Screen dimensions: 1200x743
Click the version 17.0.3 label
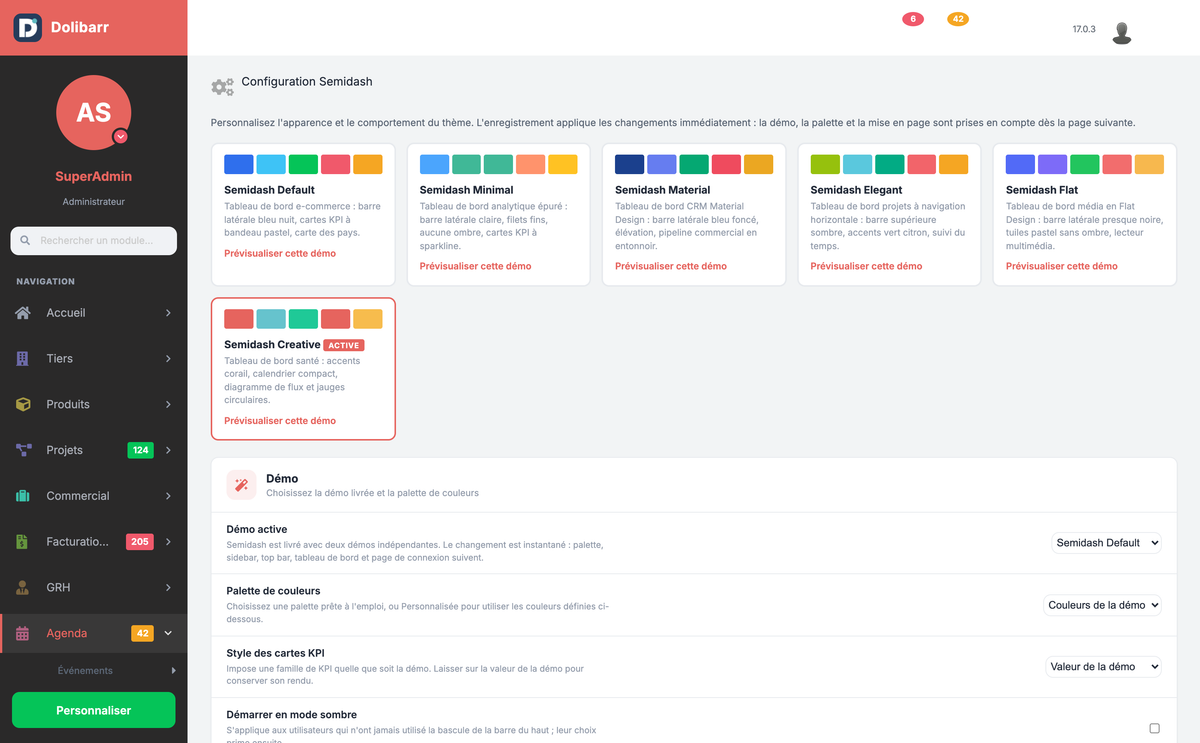tap(1084, 30)
